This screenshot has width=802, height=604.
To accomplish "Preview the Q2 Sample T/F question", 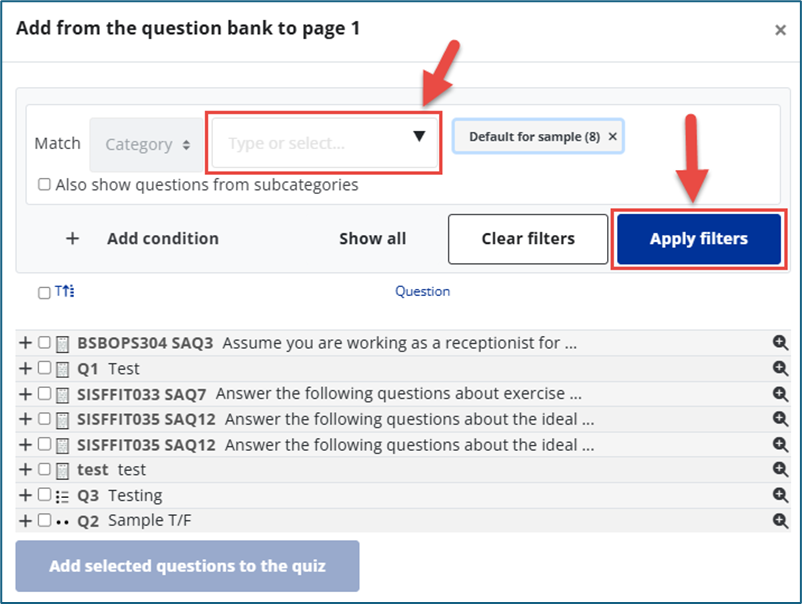I will click(x=781, y=520).
